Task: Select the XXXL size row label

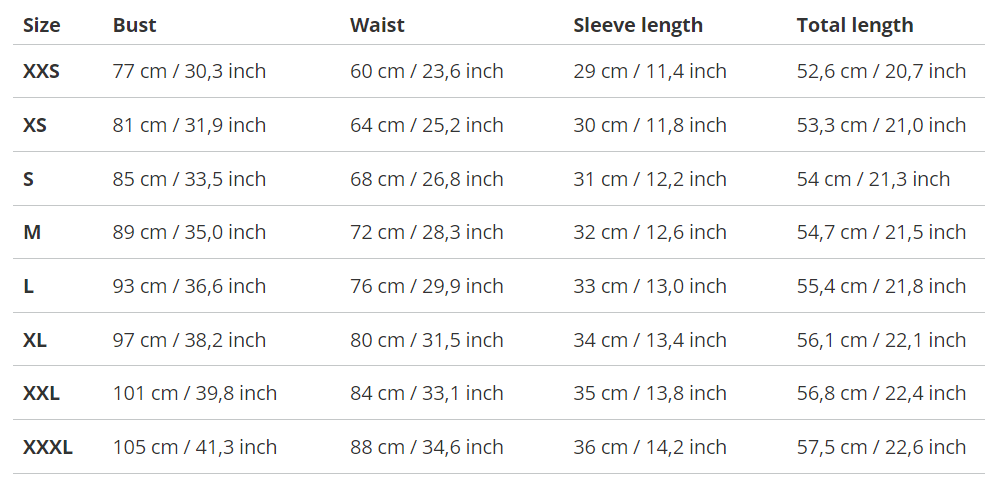Action: 48,447
